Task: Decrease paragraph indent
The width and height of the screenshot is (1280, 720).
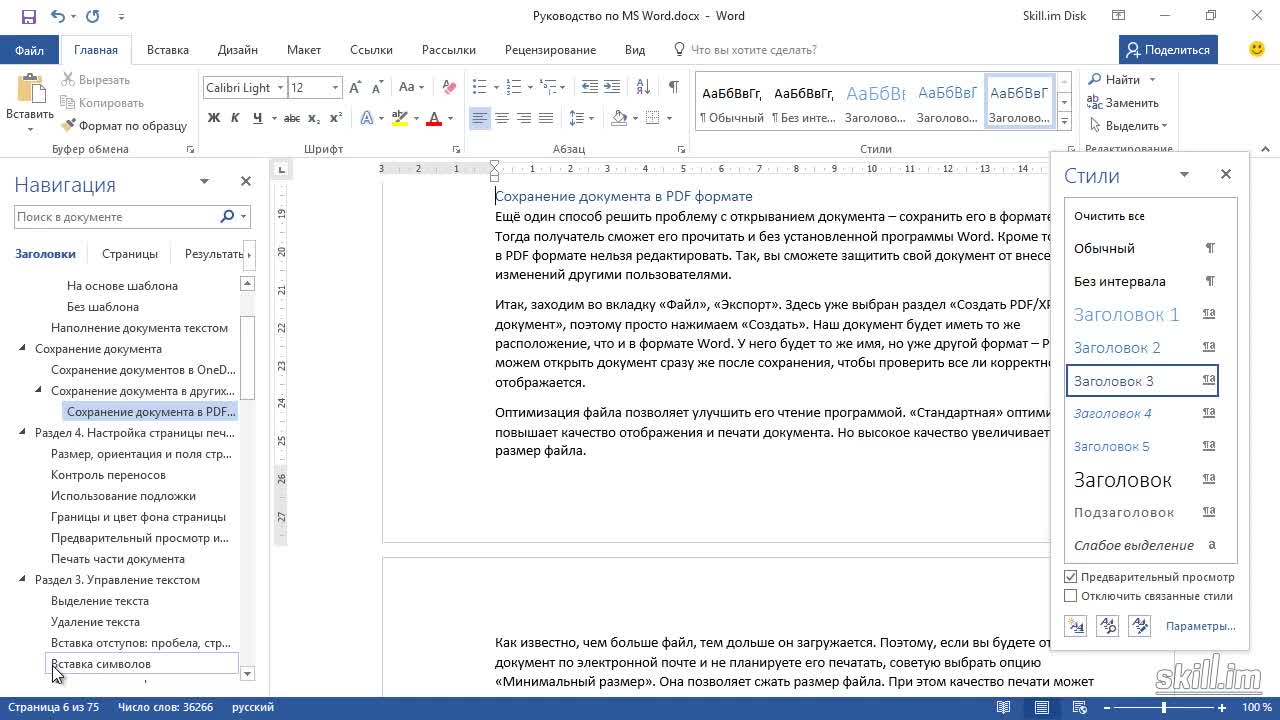Action: coord(590,88)
